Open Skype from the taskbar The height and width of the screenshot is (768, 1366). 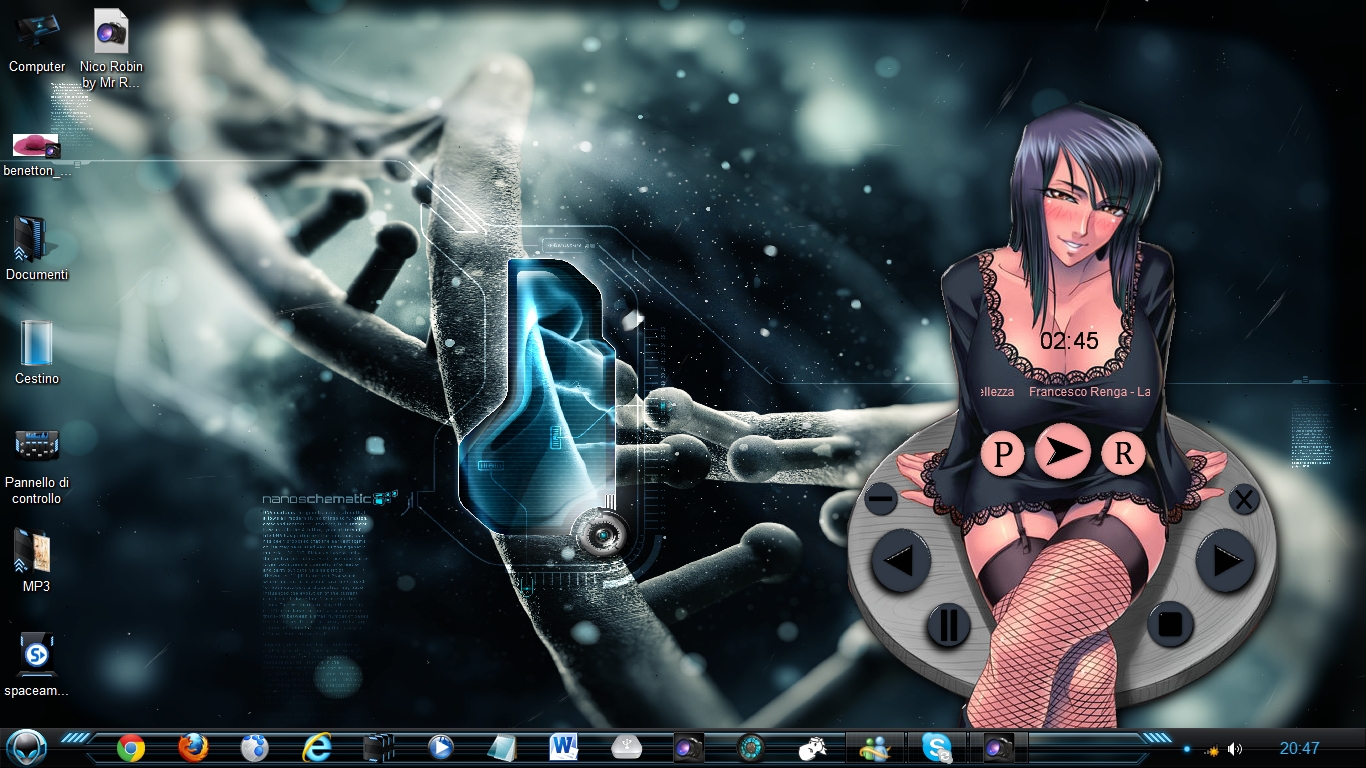coord(937,747)
